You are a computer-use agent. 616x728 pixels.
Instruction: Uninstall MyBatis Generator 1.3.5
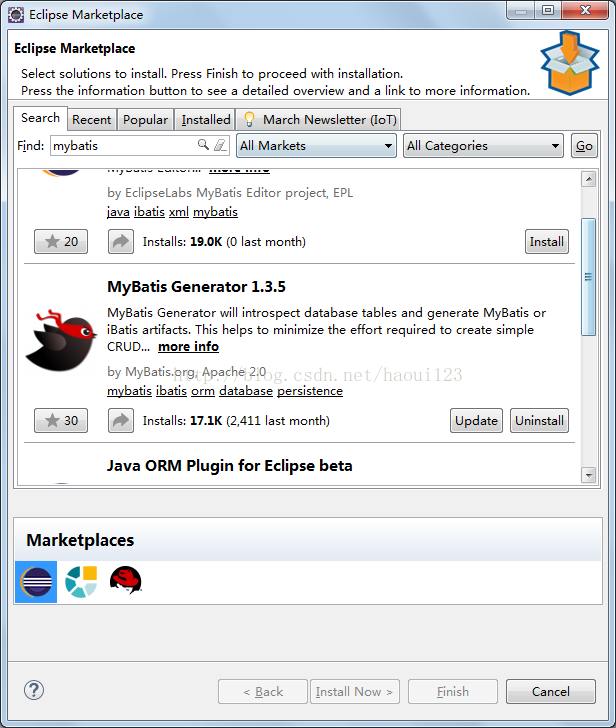539,421
